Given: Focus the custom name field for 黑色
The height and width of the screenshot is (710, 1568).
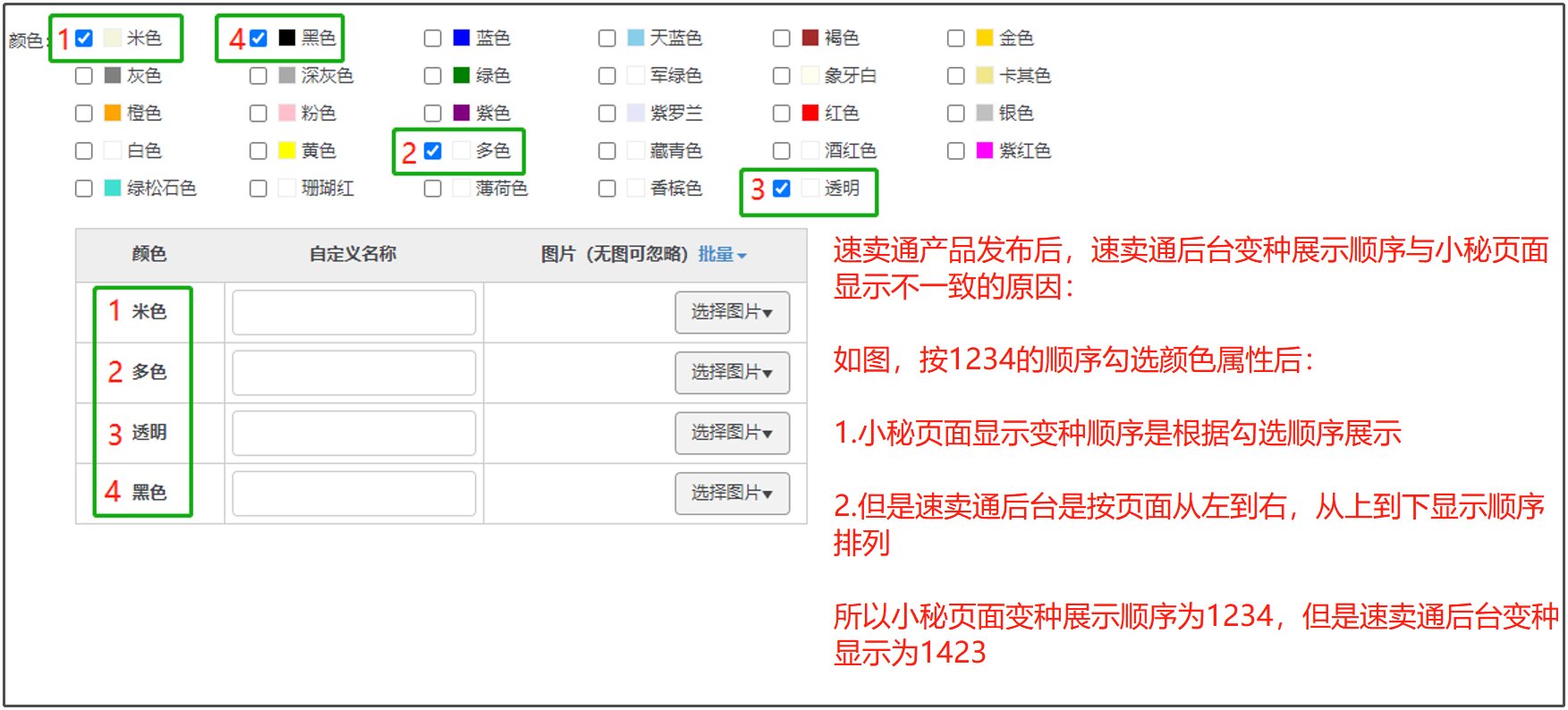Looking at the screenshot, I should pyautogui.click(x=354, y=493).
